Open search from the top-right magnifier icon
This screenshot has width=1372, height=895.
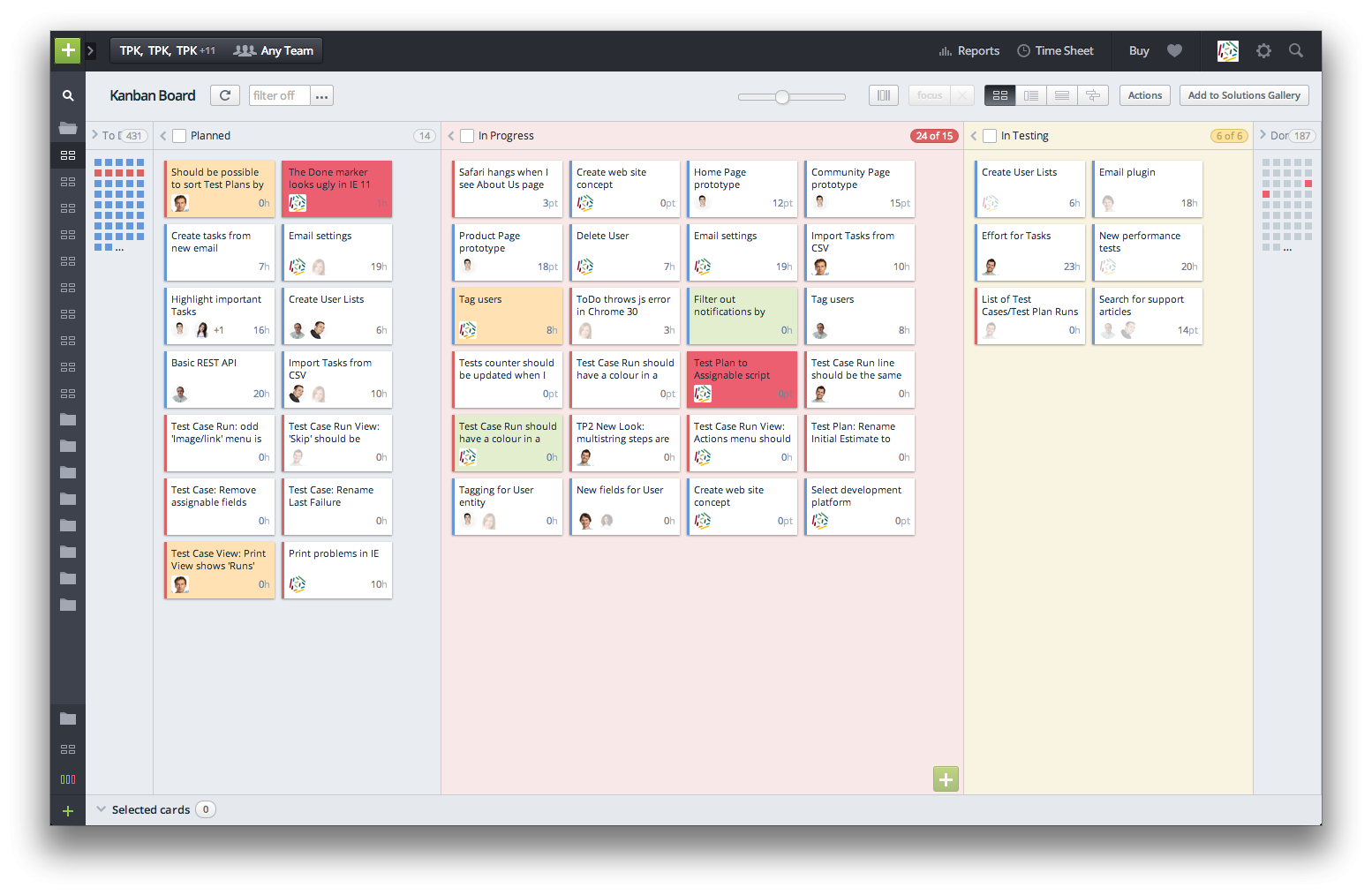coord(1295,50)
